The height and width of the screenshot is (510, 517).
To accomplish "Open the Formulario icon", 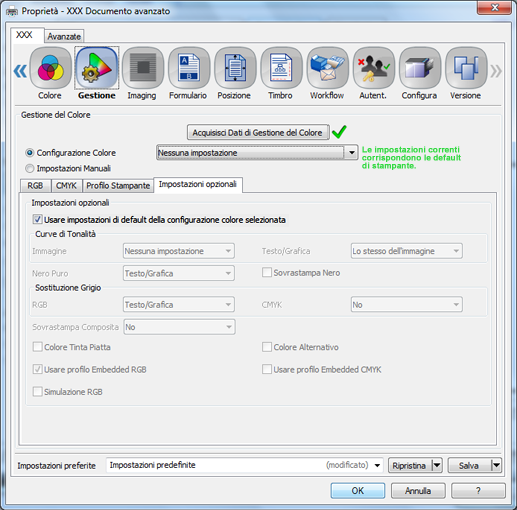I will click(189, 68).
